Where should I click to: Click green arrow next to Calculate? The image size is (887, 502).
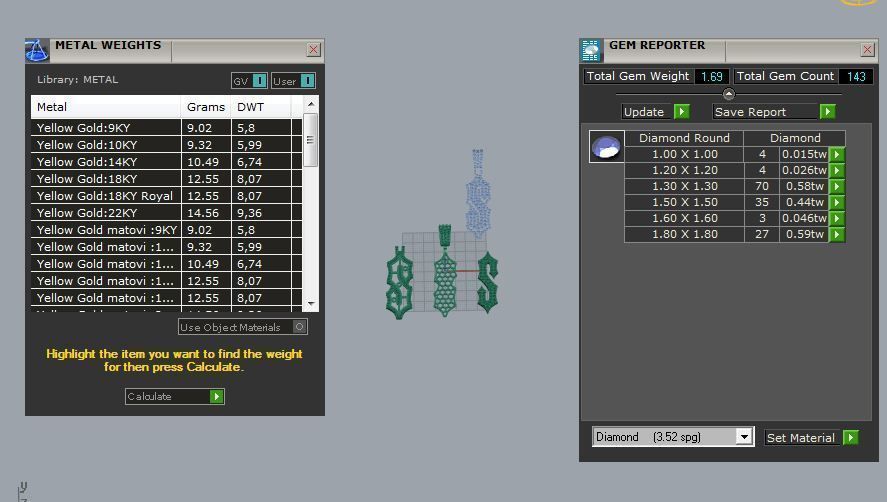(217, 396)
